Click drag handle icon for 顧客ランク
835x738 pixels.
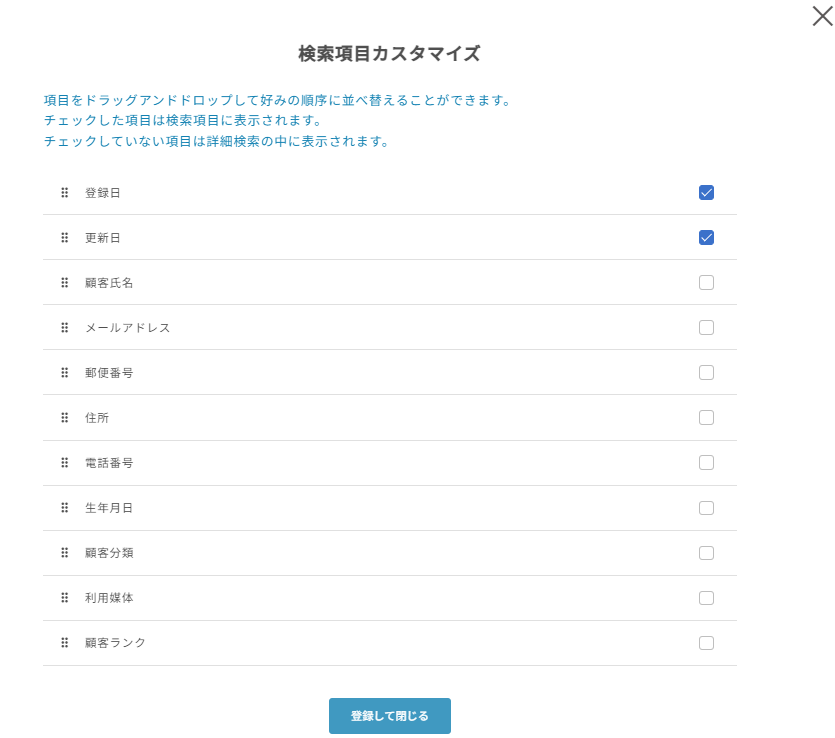[65, 642]
